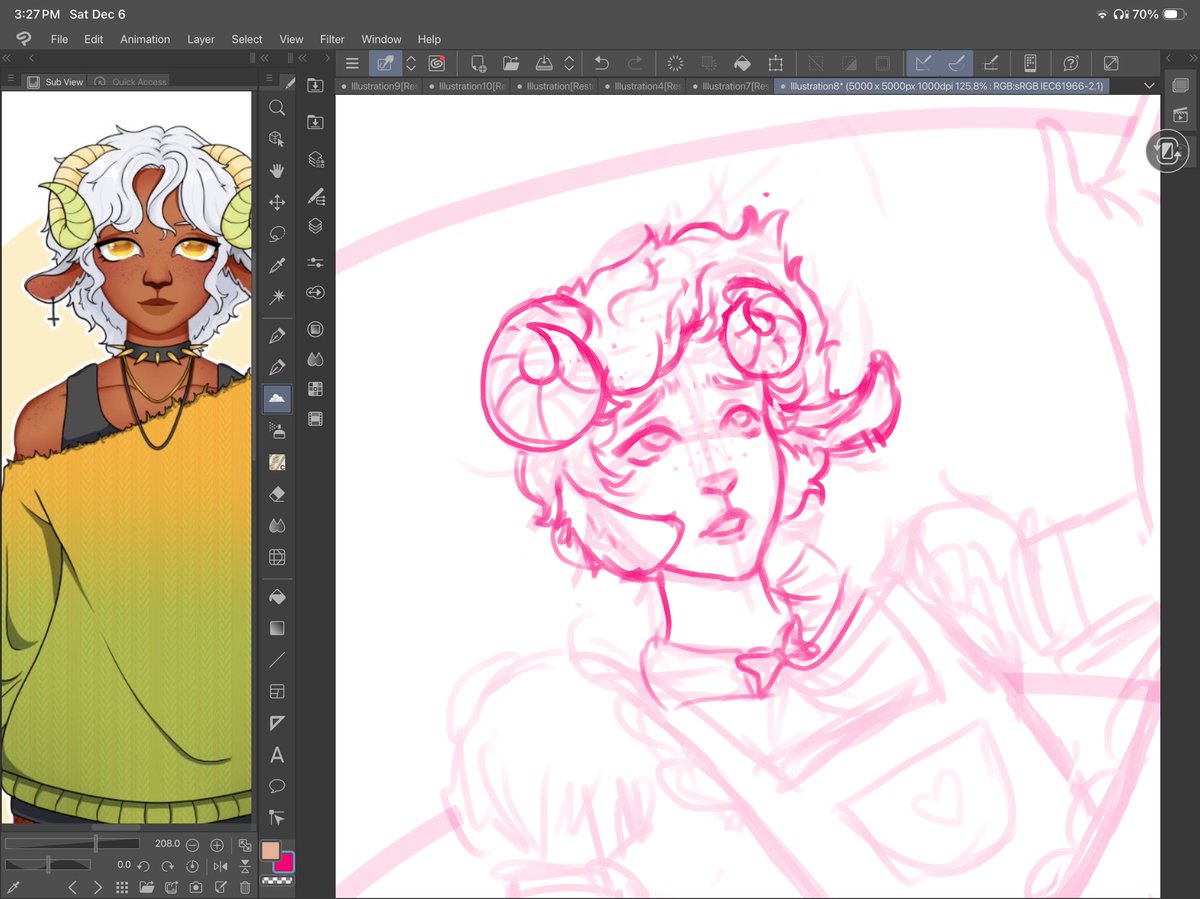Adjust the Sub View zoom slider
The height and width of the screenshot is (899, 1200).
pyautogui.click(x=72, y=845)
